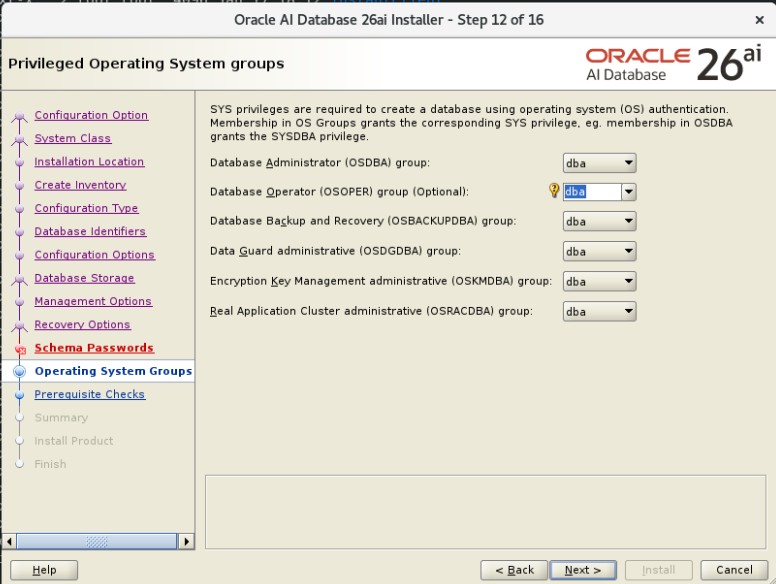Image resolution: width=776 pixels, height=584 pixels.
Task: Click the Configuration Option step marker icon
Action: pos(19,116)
